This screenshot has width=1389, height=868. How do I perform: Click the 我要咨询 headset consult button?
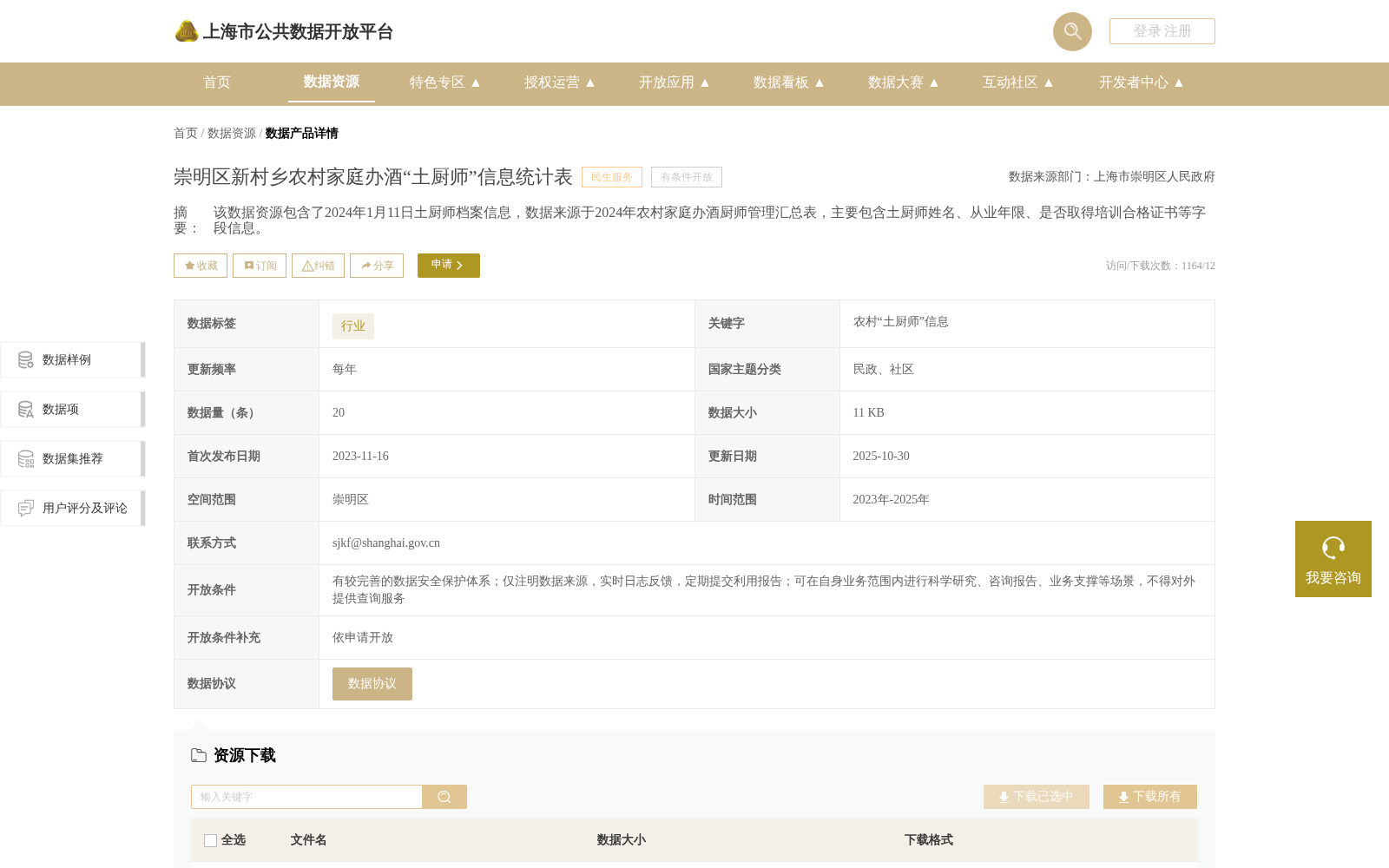pyautogui.click(x=1333, y=559)
